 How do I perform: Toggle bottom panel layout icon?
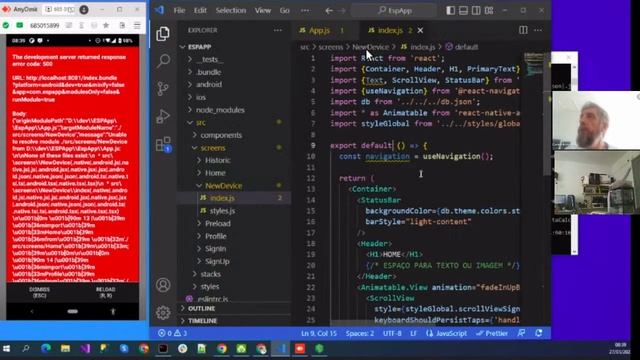463,11
